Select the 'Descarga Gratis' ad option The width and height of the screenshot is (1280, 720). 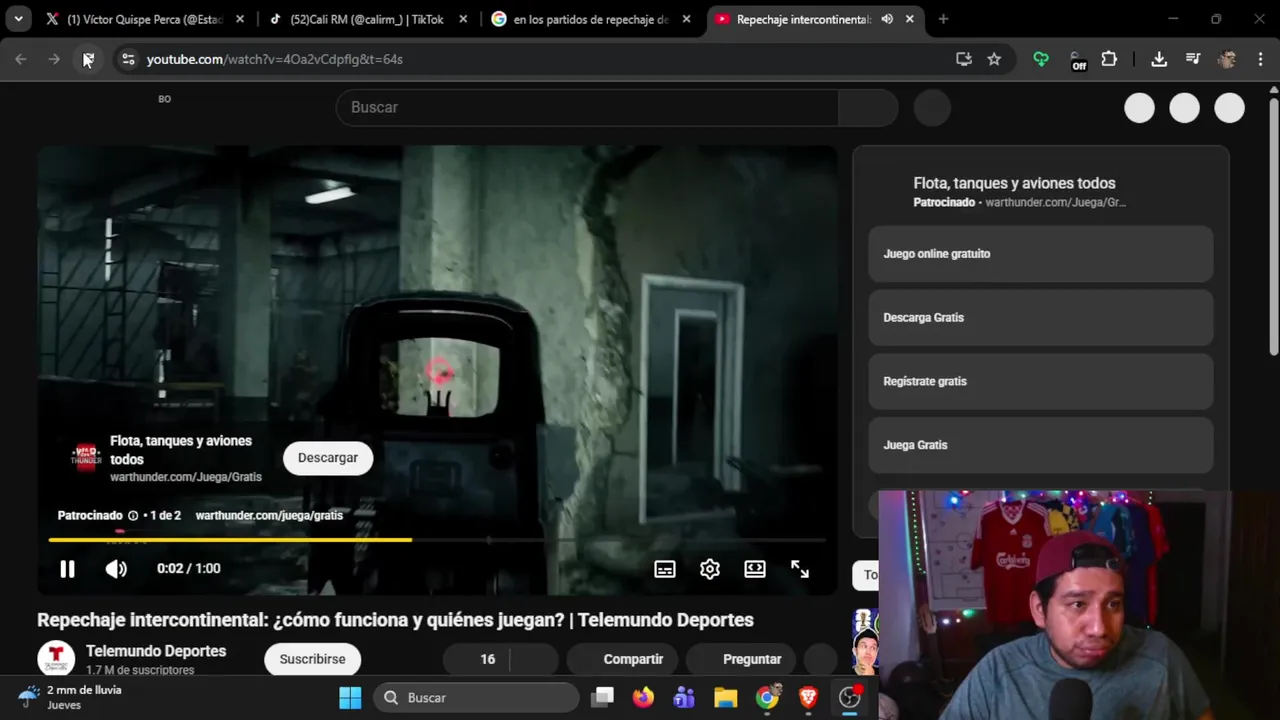point(1040,318)
